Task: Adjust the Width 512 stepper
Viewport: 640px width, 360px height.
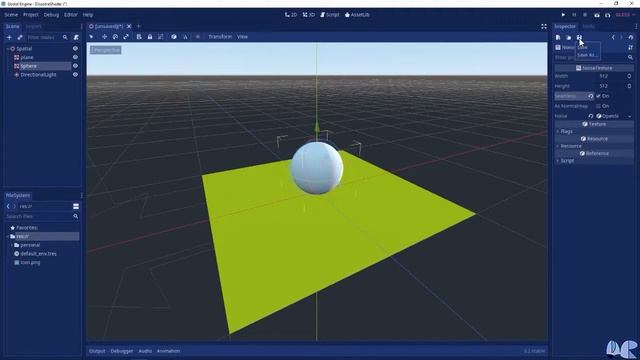Action: [629, 76]
